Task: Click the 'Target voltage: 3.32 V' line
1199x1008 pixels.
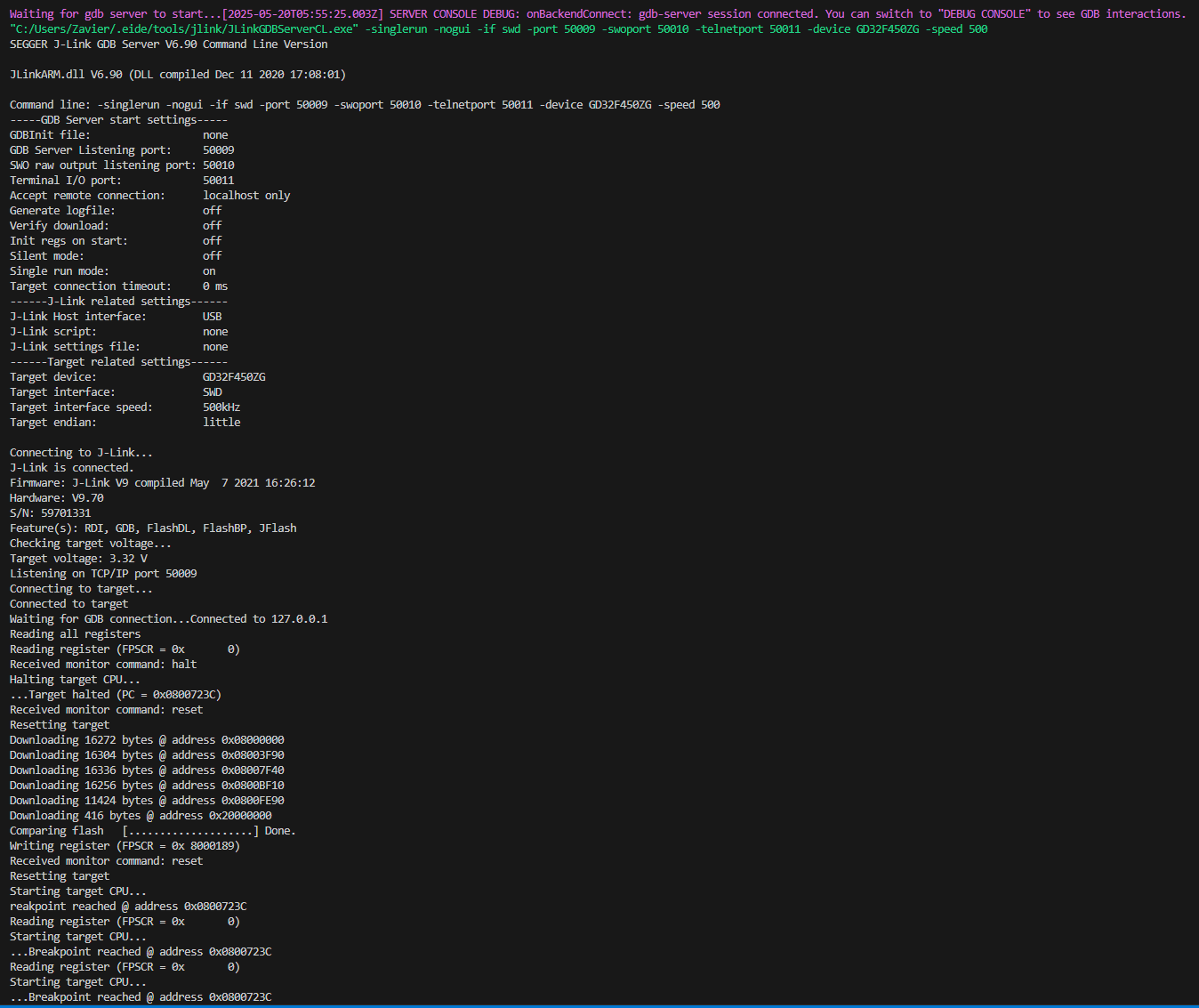Action: pyautogui.click(x=78, y=559)
